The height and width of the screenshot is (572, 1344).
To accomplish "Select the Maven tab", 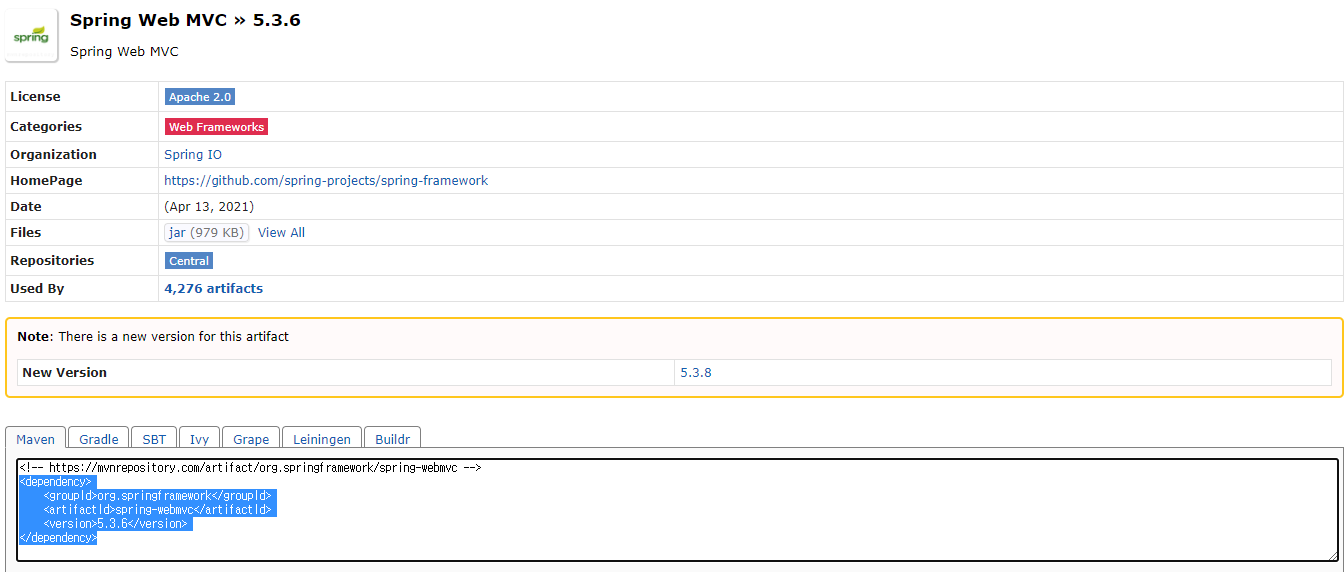I will pos(36,439).
